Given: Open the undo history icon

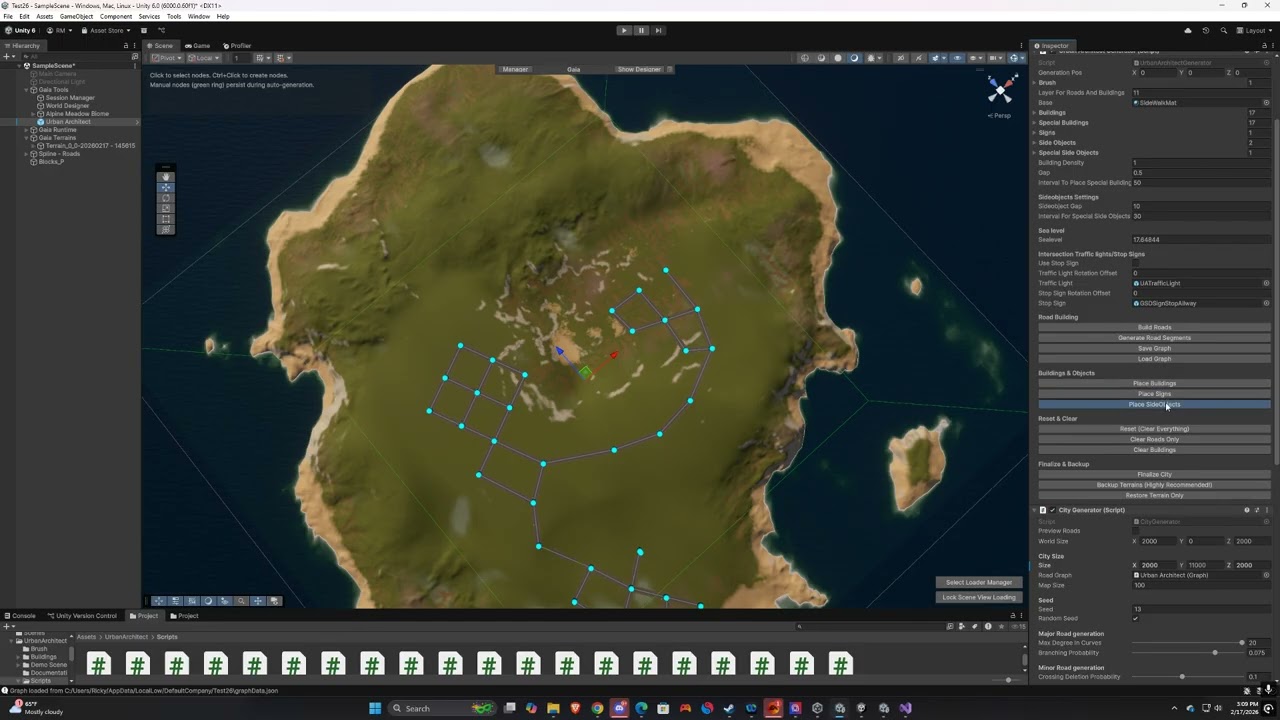Looking at the screenshot, I should coord(1206,31).
